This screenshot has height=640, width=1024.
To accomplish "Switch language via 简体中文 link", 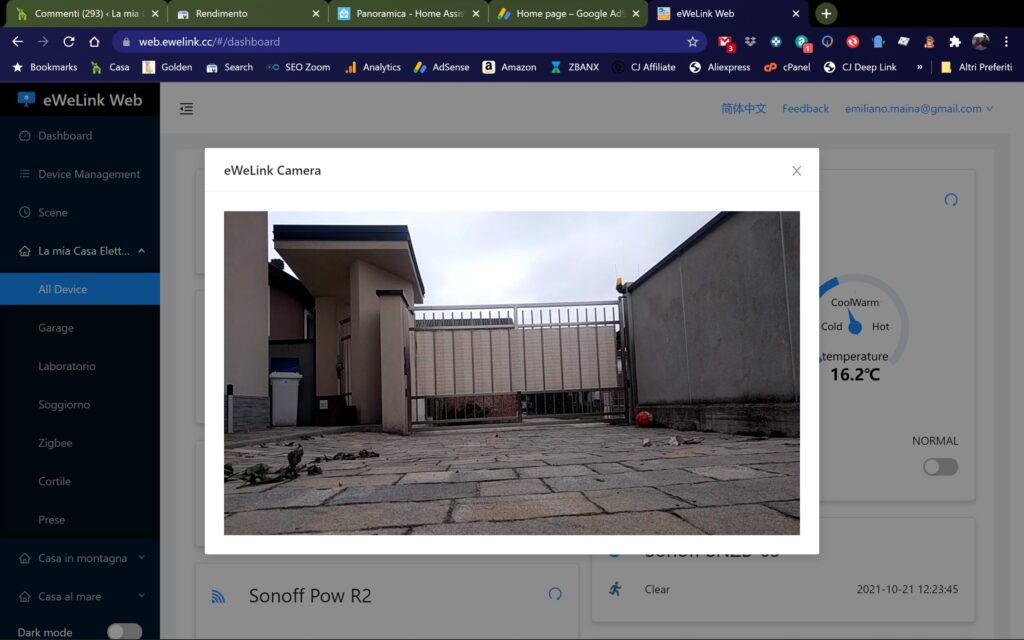I will tap(742, 108).
